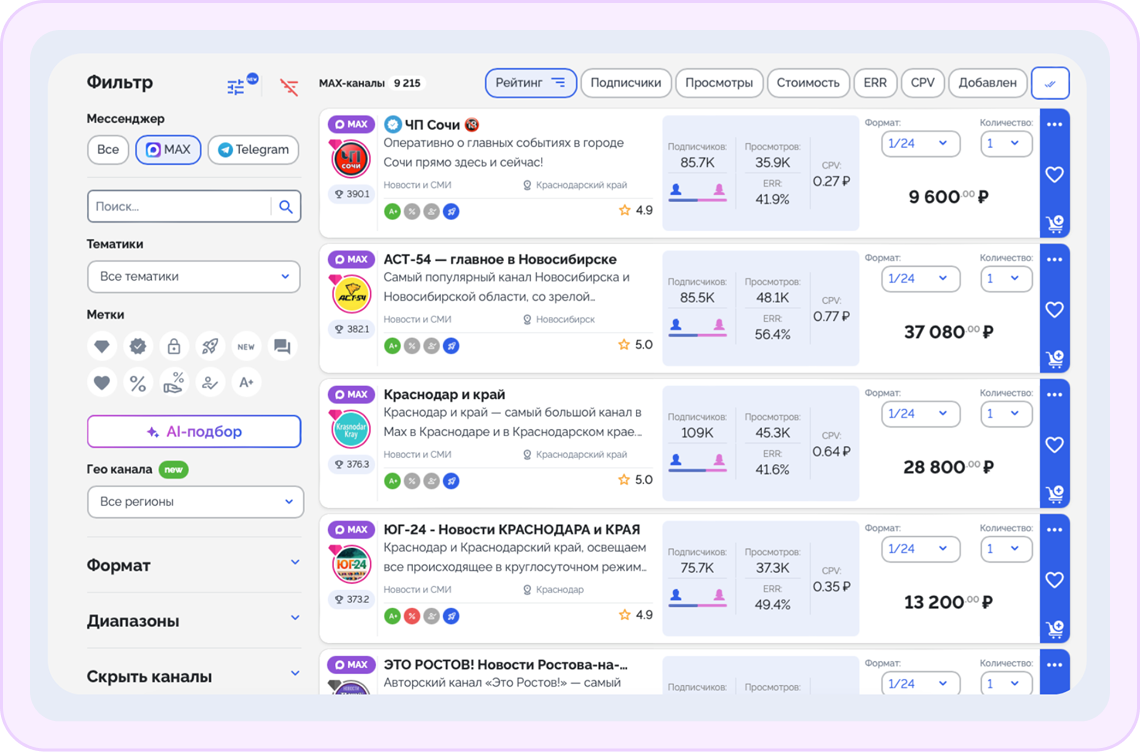
Task: Toggle the chat bubbles label filter
Action: 282,346
